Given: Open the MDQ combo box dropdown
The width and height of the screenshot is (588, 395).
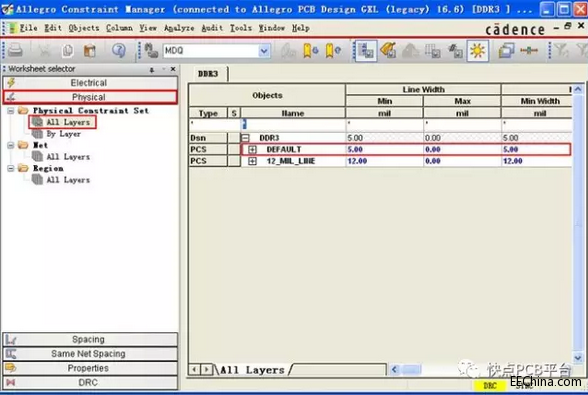Looking at the screenshot, I should click(x=264, y=51).
